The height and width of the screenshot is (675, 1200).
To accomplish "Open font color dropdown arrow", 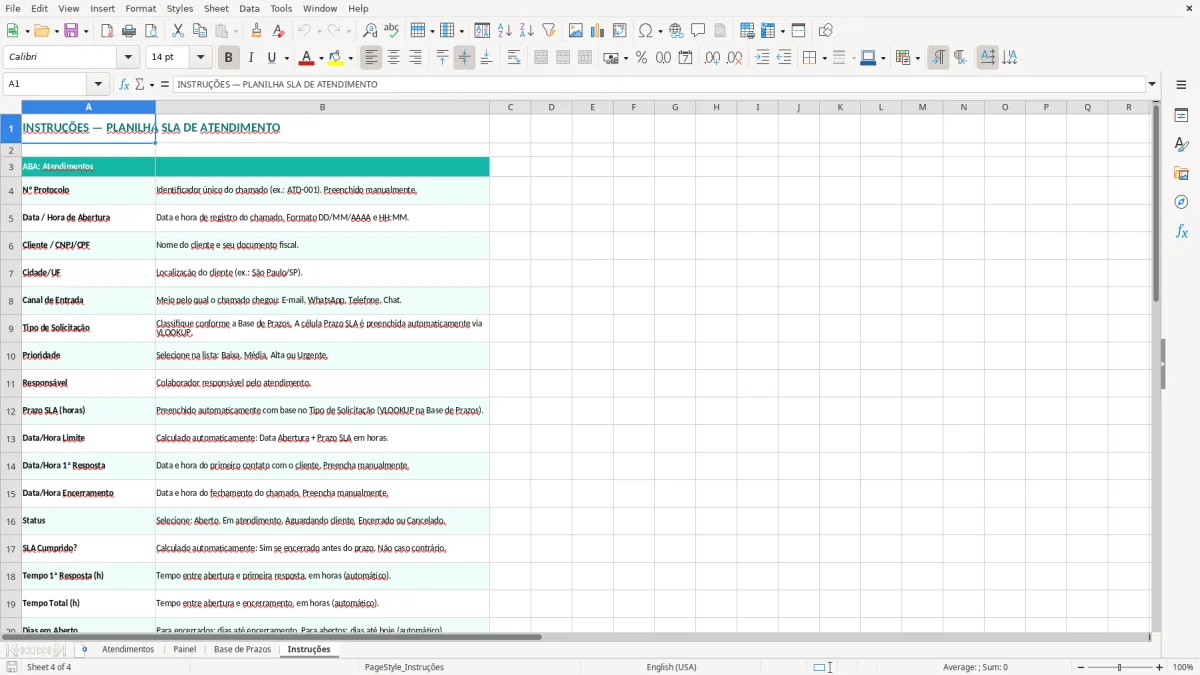I will 323,58.
